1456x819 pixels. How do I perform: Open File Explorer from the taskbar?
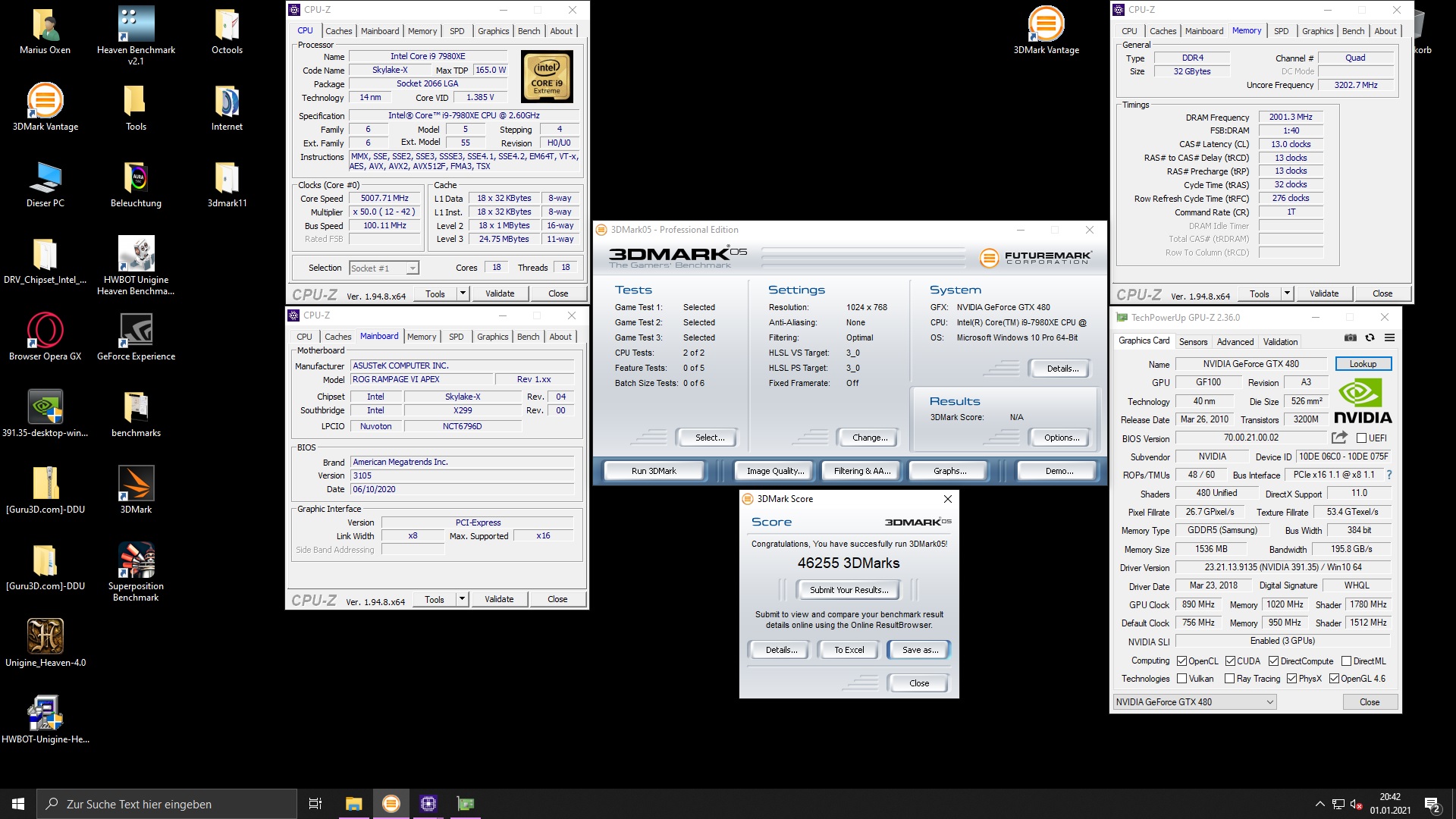point(353,804)
